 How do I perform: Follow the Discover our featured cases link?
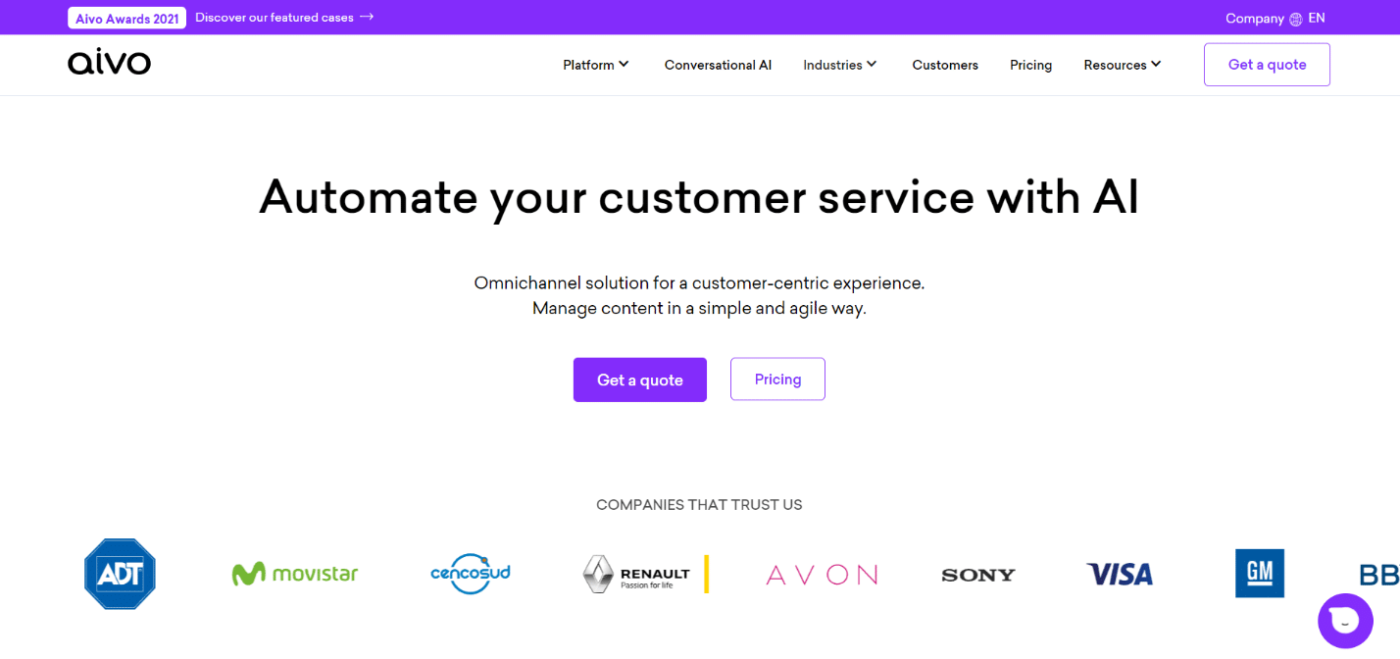coord(284,17)
